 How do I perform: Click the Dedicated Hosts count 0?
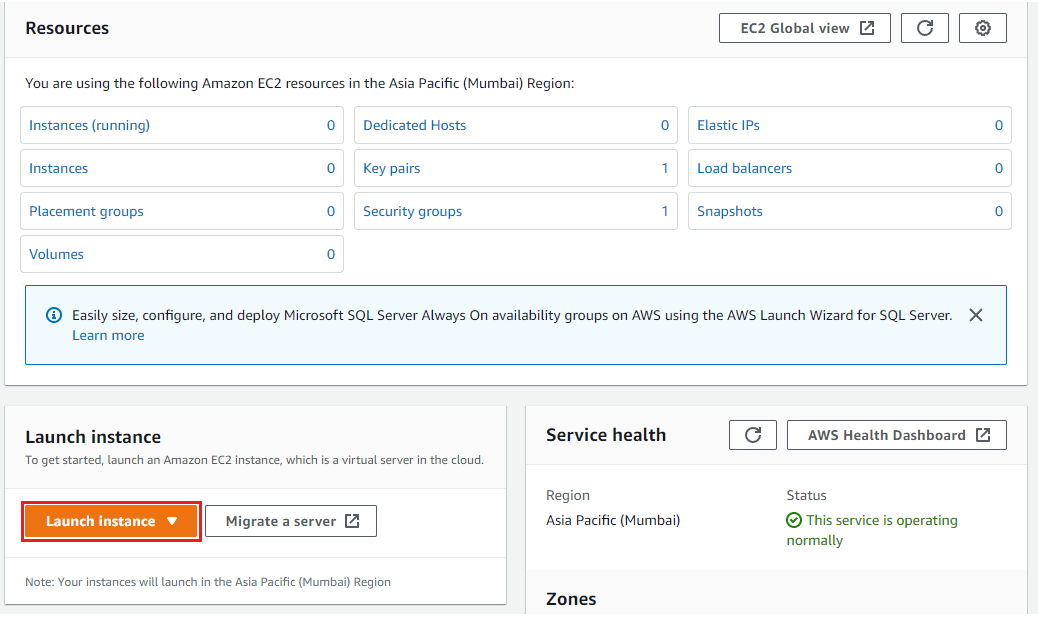point(665,125)
